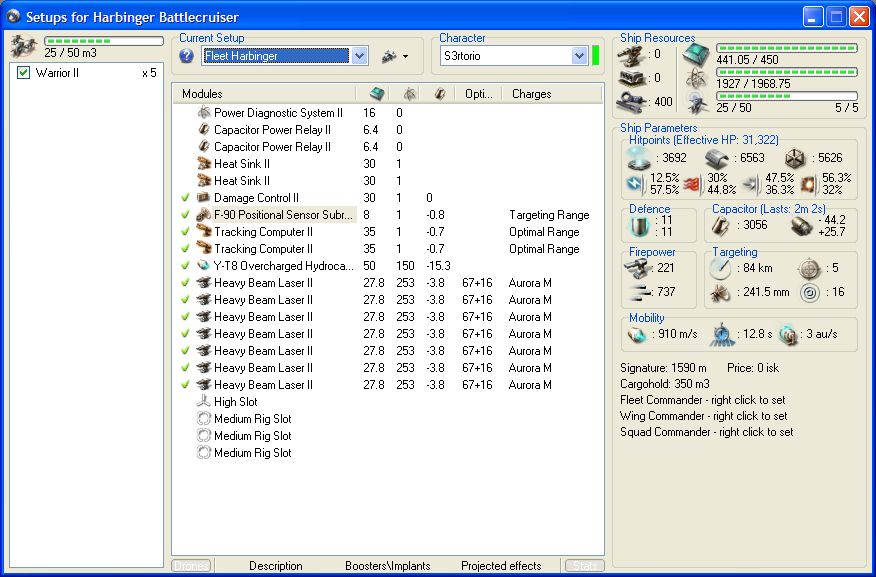
Task: Deactivate the F-90 Positional Sensor Subroutines module
Action: 185,215
